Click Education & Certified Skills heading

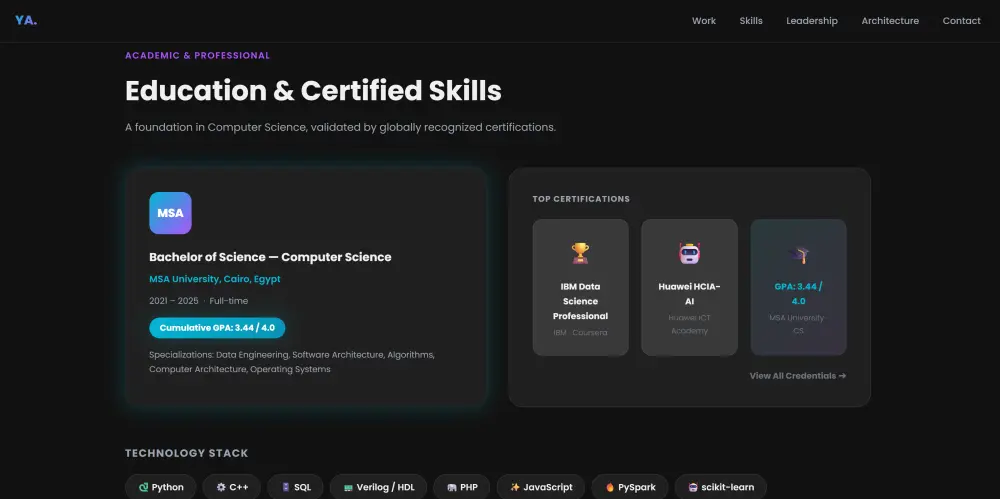pos(313,91)
